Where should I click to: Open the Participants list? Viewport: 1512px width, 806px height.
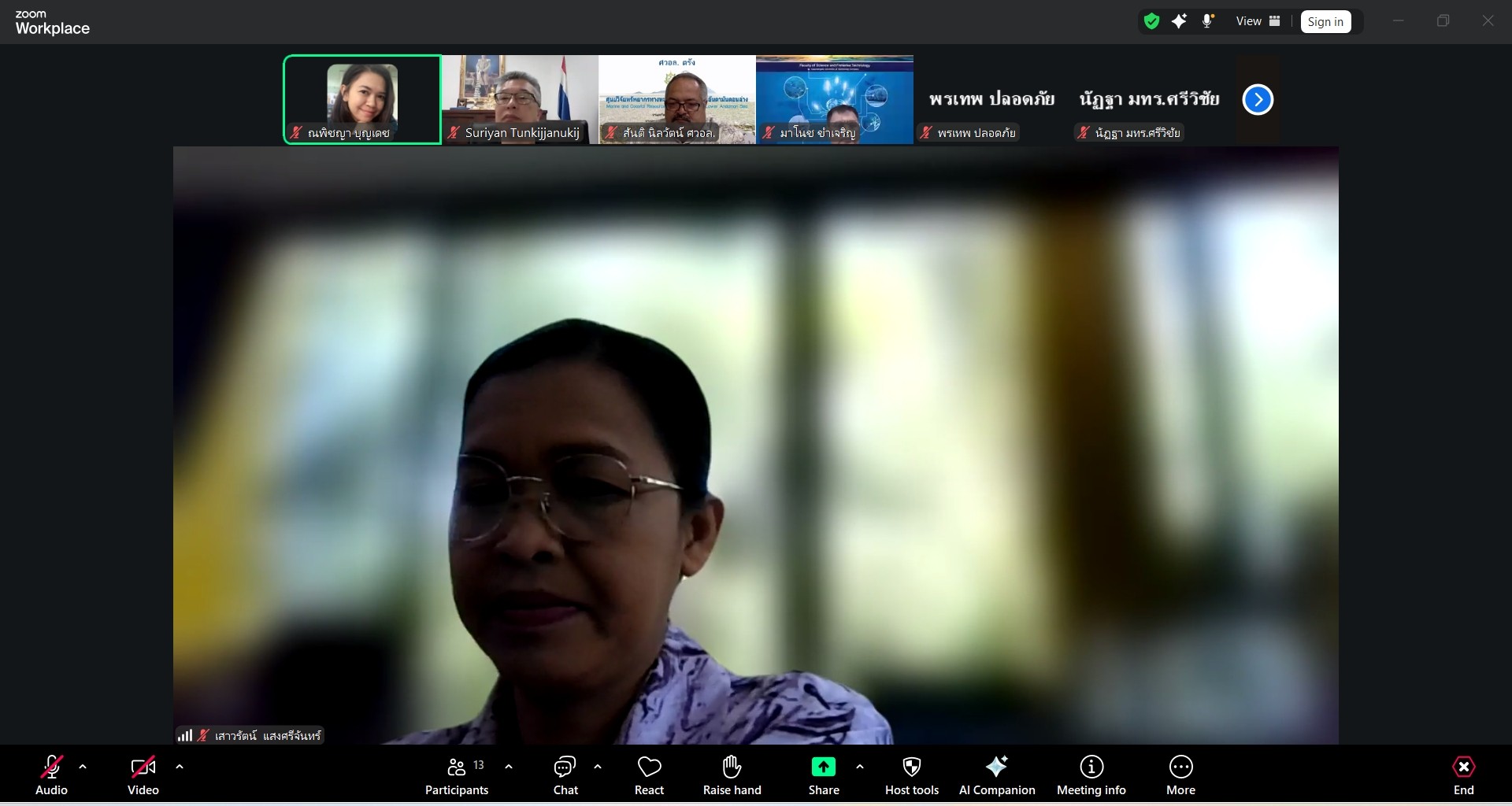457,775
